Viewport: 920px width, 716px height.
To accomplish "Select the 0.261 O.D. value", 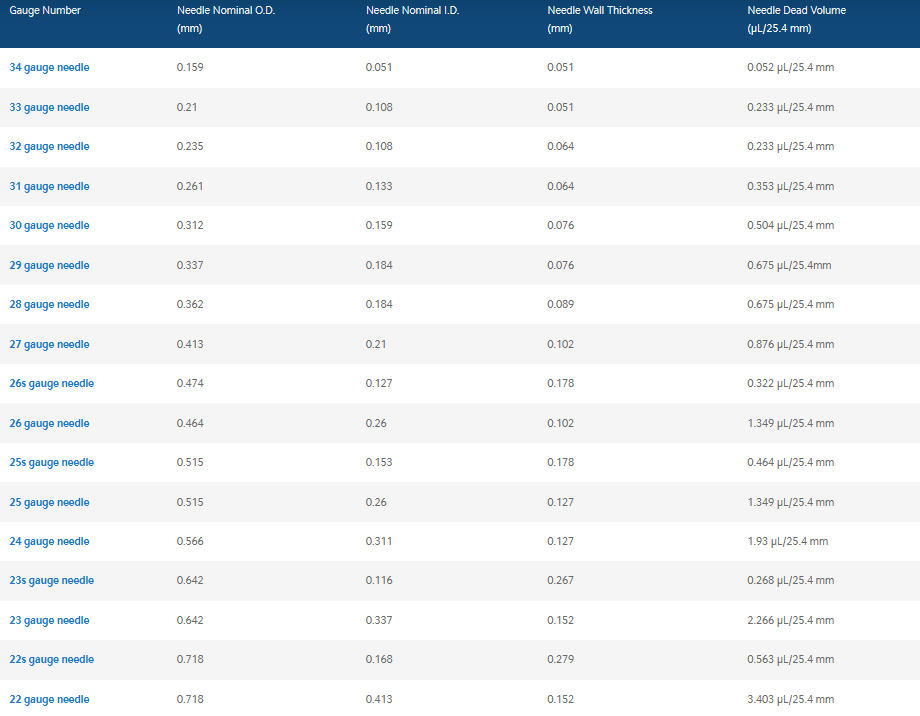I will 190,186.
